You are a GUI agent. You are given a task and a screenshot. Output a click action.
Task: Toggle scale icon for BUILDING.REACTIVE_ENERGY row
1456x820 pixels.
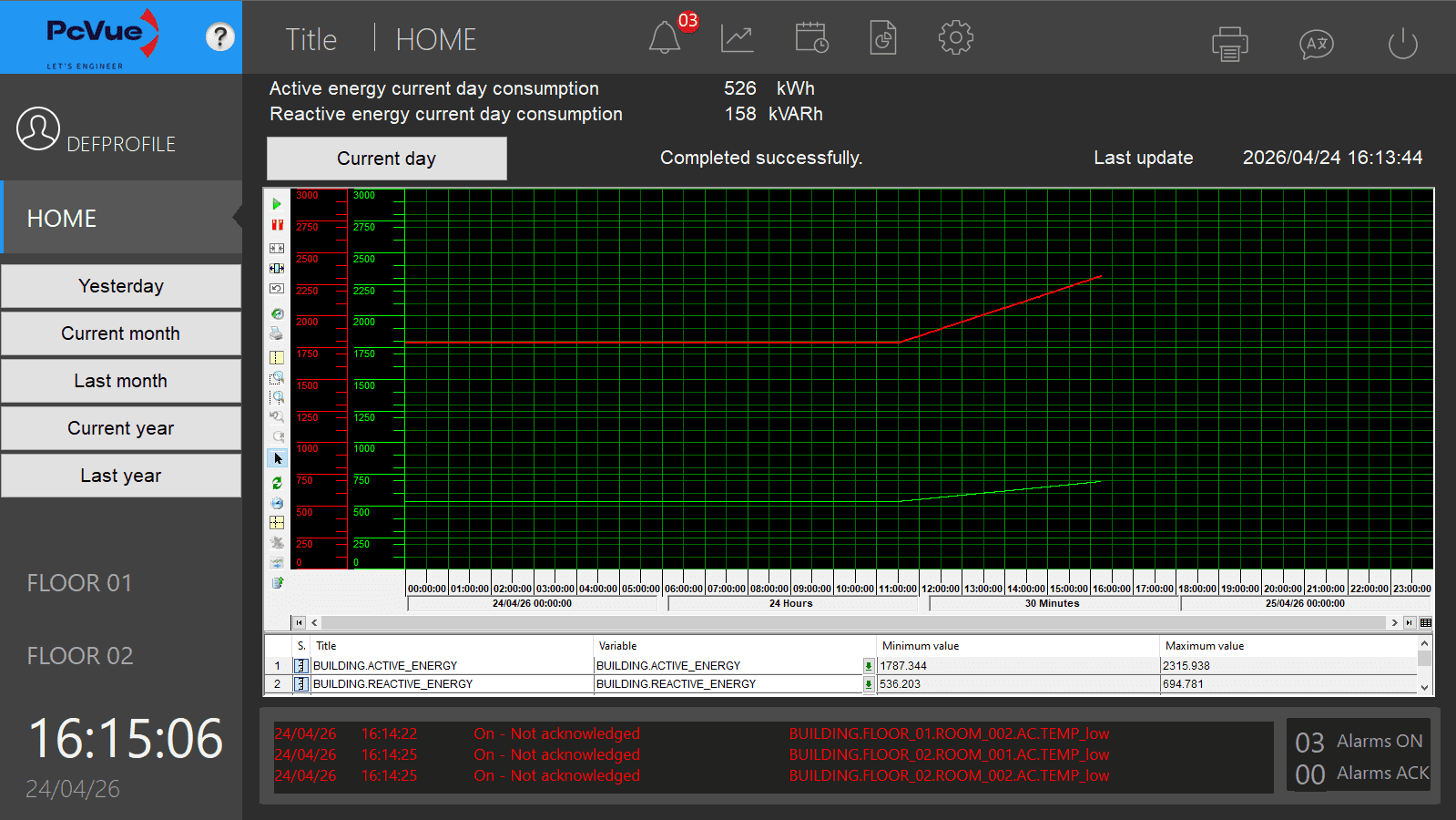300,684
